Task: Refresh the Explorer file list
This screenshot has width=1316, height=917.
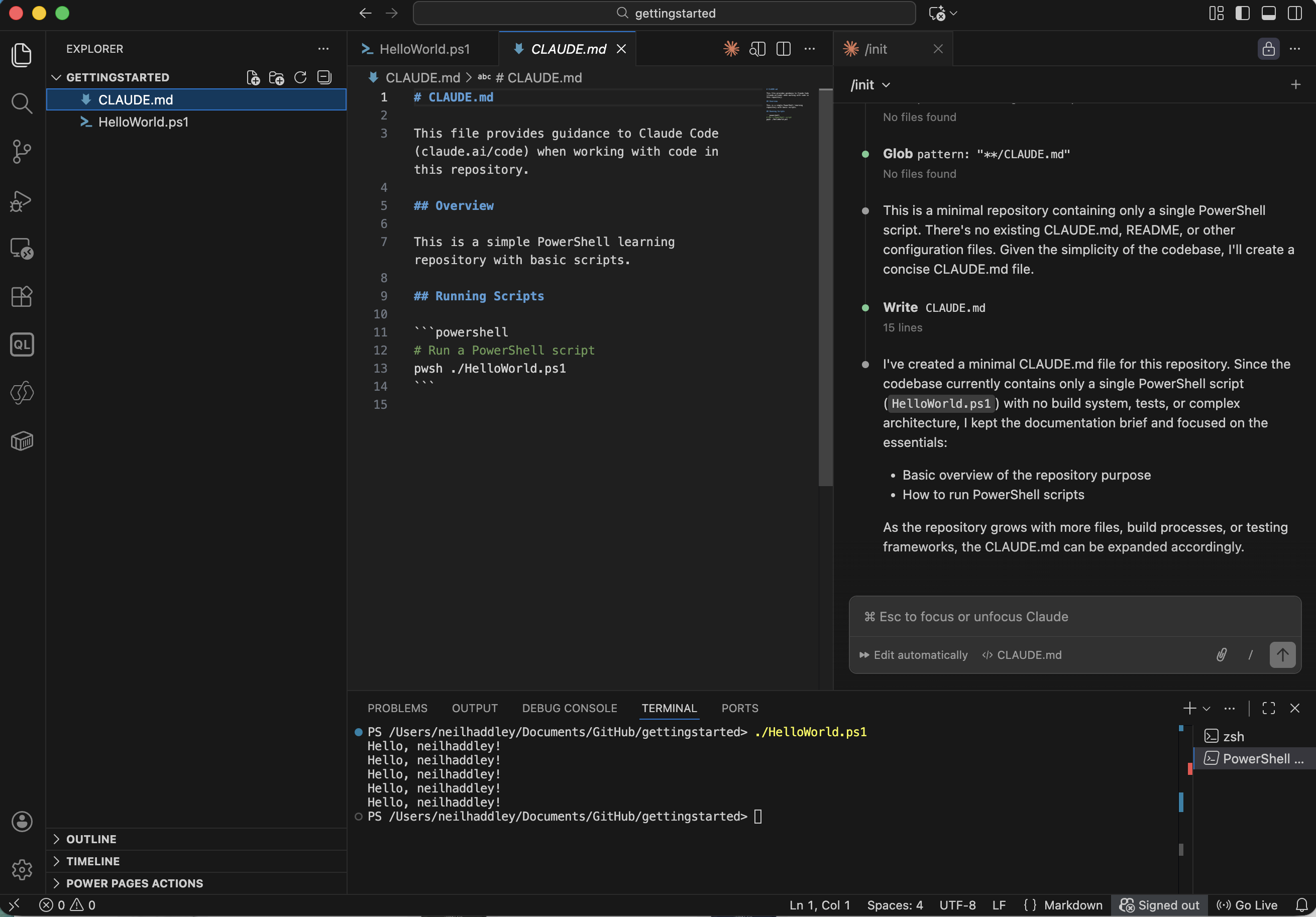Action: 300,77
